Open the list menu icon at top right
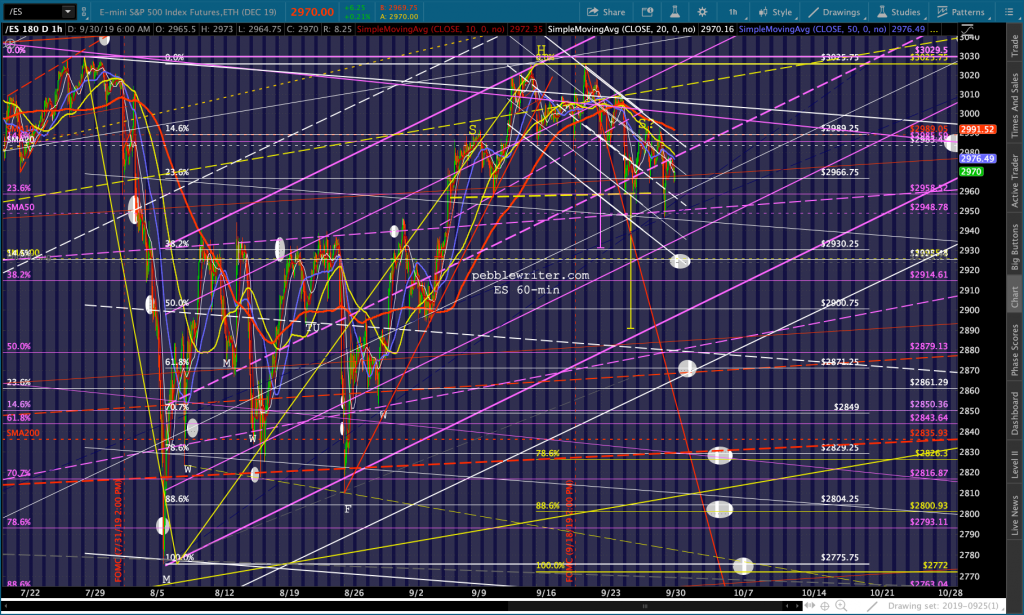The image size is (1024, 615). (1008, 12)
